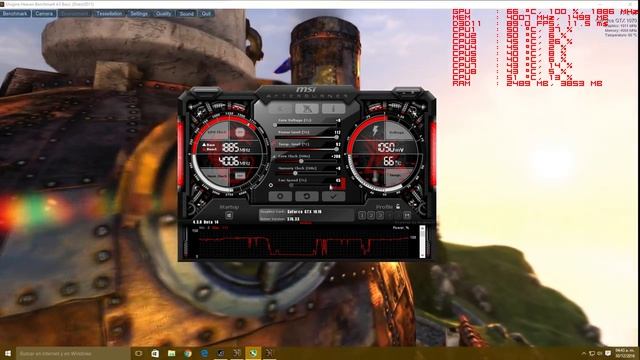Image resolution: width=640 pixels, height=360 pixels.
Task: Click the Core Clock slider handle
Action: [301, 161]
